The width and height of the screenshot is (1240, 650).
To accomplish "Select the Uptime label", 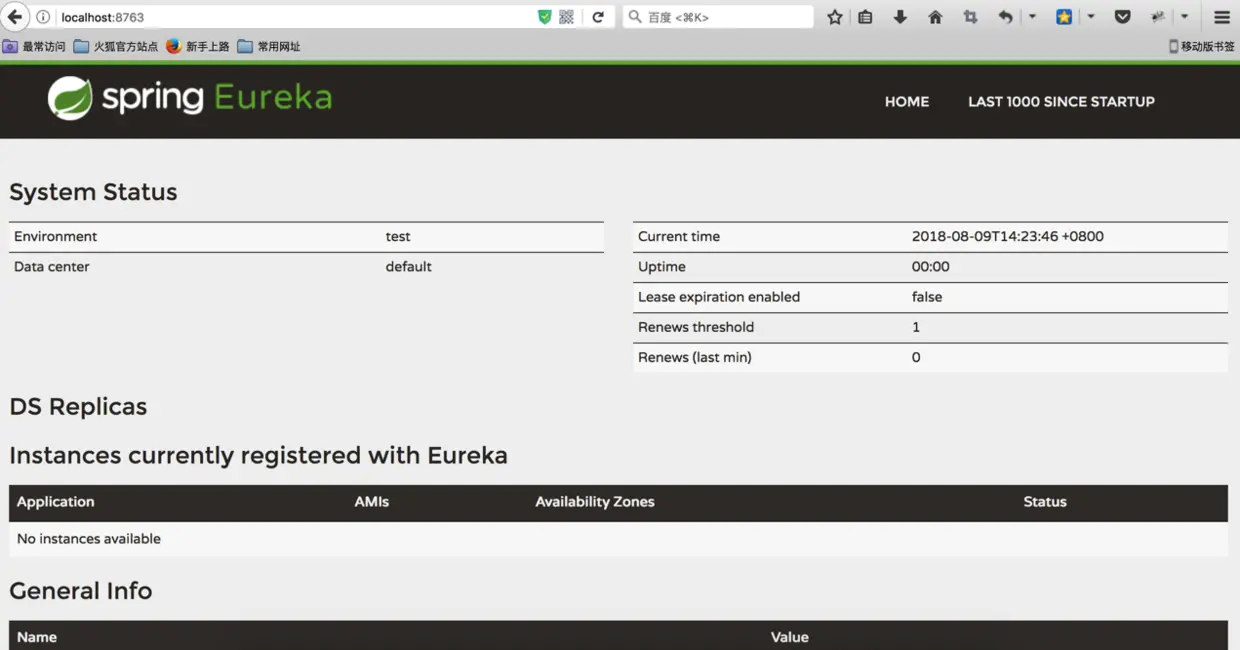I will (x=662, y=267).
